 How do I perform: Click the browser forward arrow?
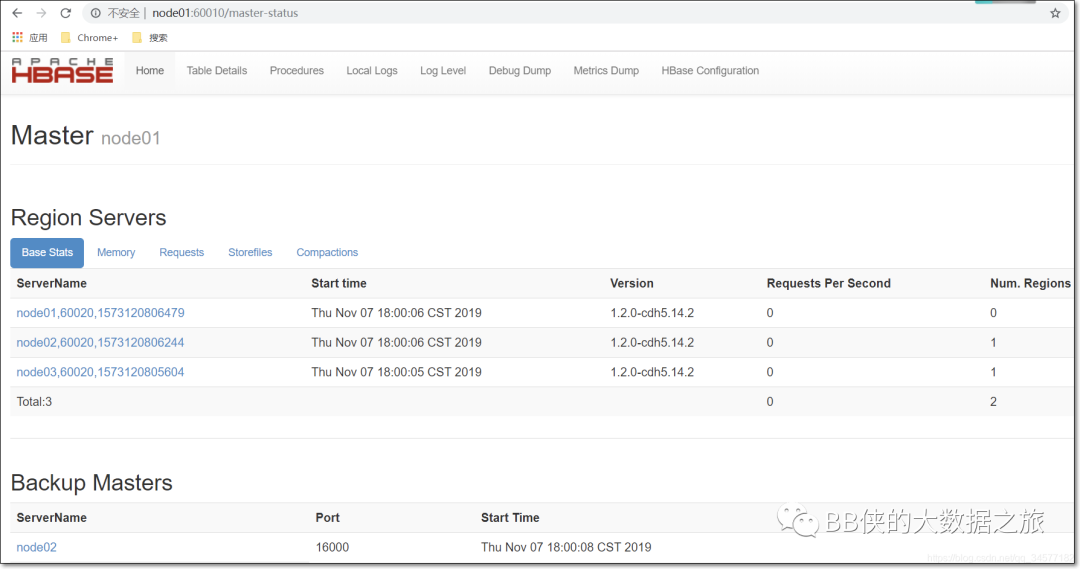[41, 13]
